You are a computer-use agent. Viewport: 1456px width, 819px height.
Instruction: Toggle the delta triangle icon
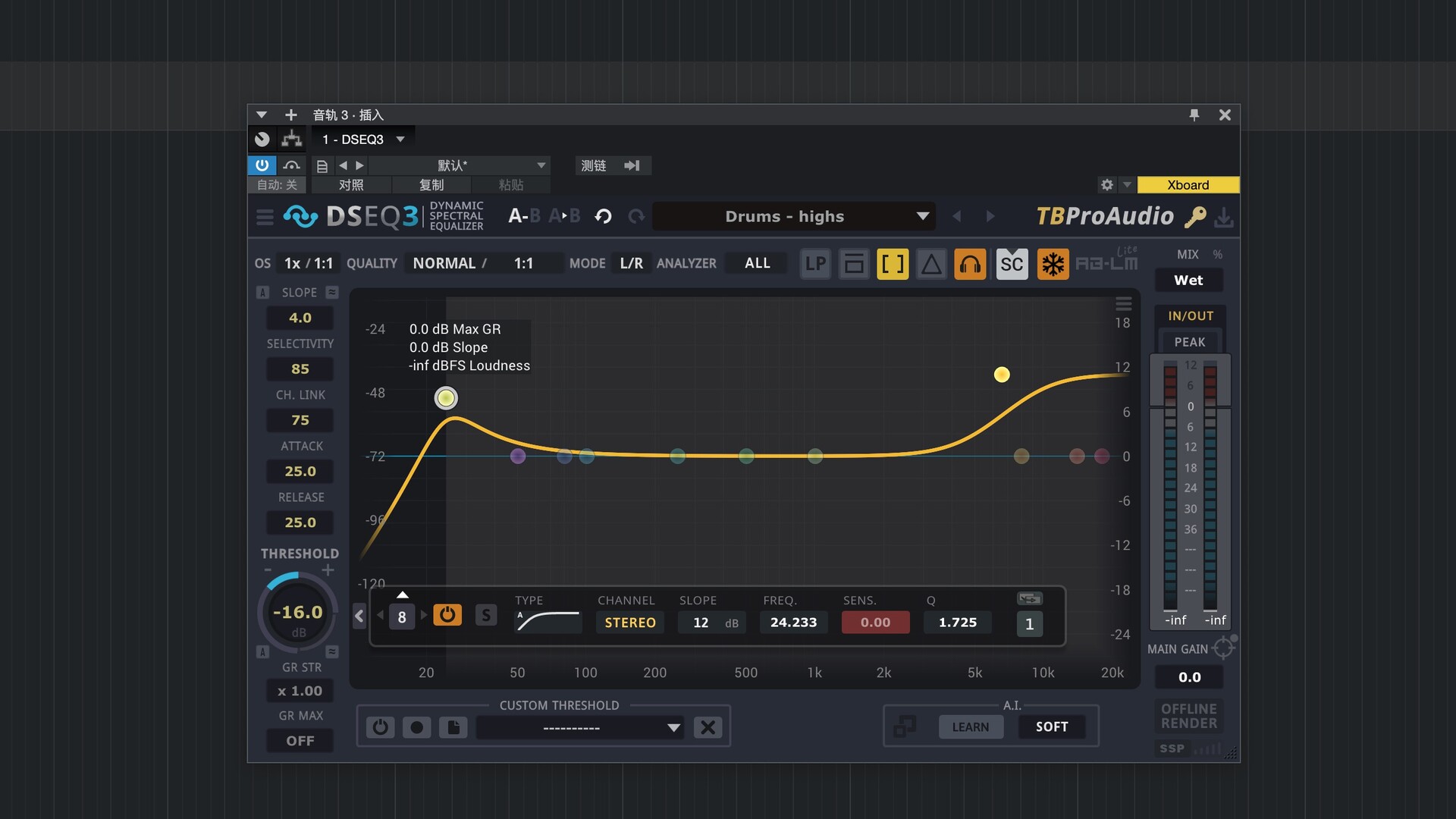click(x=931, y=264)
